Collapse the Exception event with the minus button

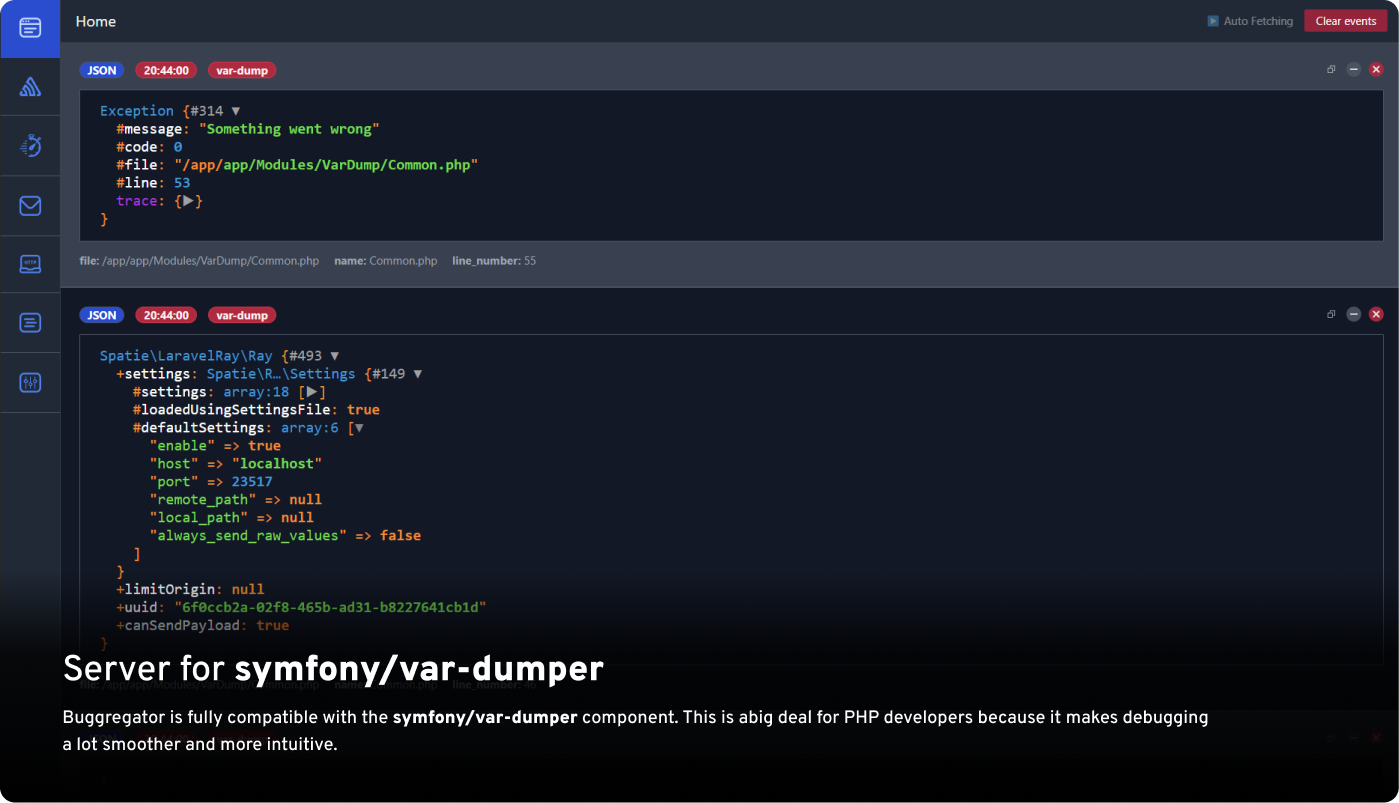click(x=1354, y=69)
